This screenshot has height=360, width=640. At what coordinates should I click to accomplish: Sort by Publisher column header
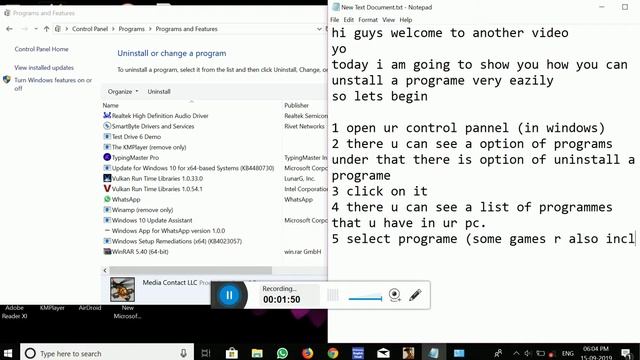click(x=296, y=105)
